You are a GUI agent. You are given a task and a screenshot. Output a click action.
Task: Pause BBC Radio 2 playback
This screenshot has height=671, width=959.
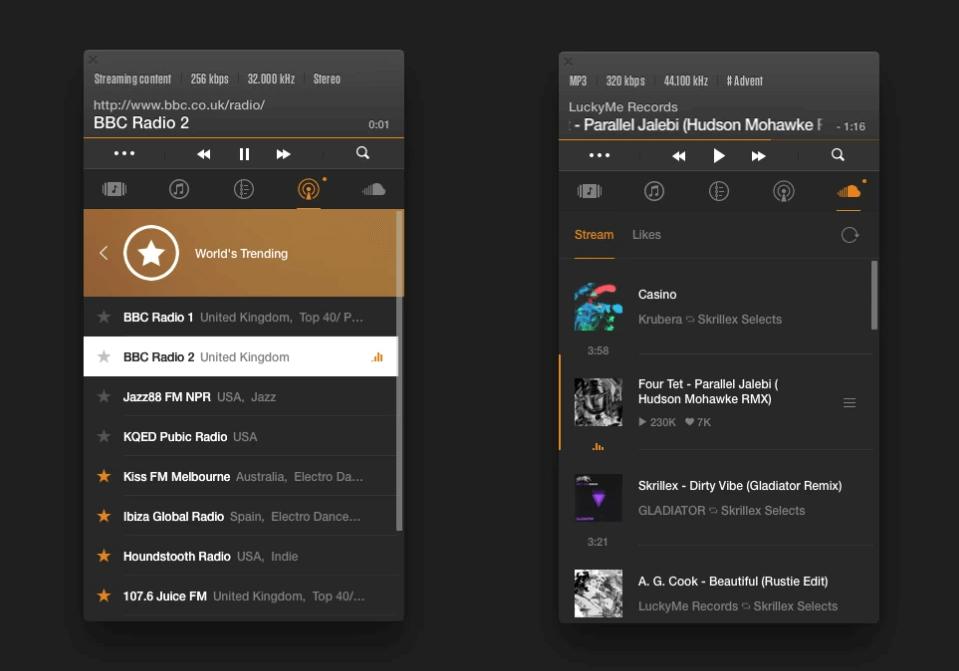tap(244, 154)
